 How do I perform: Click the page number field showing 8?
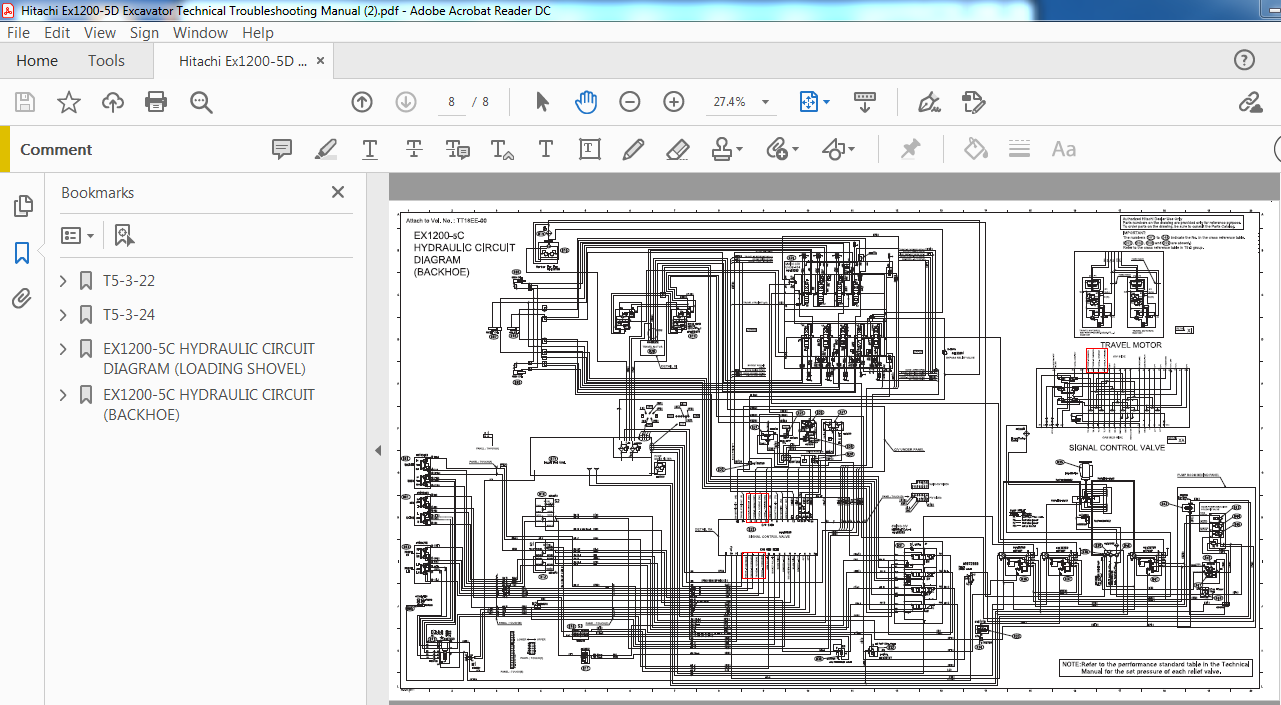click(452, 102)
